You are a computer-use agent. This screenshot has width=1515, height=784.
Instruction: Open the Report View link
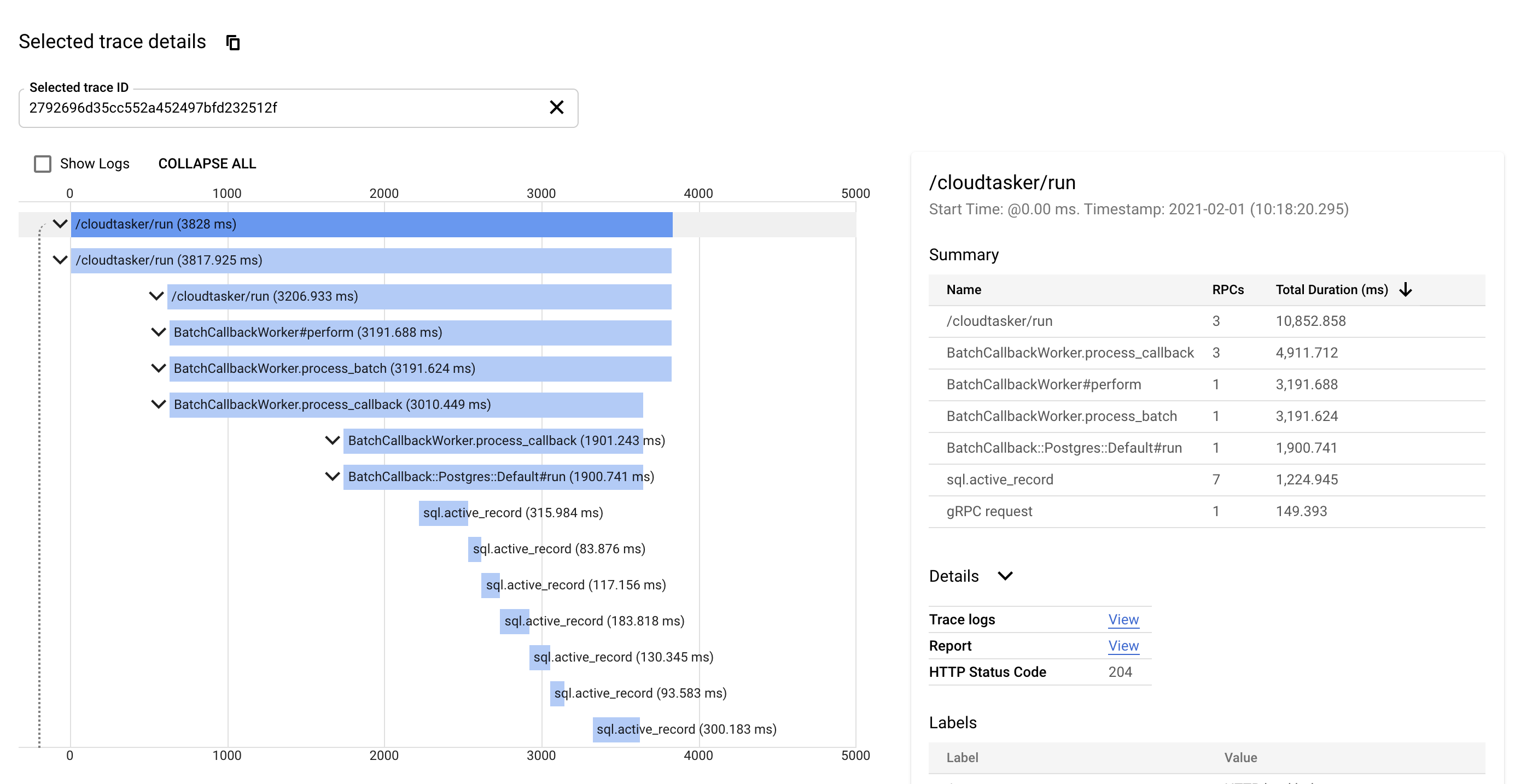pyautogui.click(x=1123, y=646)
